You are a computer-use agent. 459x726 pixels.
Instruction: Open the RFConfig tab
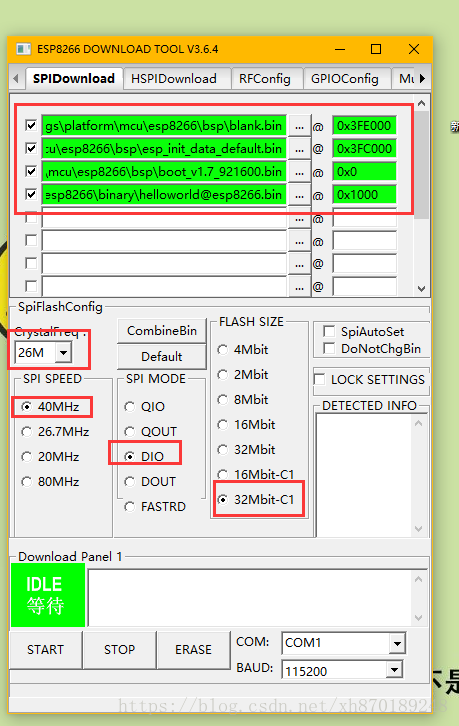[265, 79]
